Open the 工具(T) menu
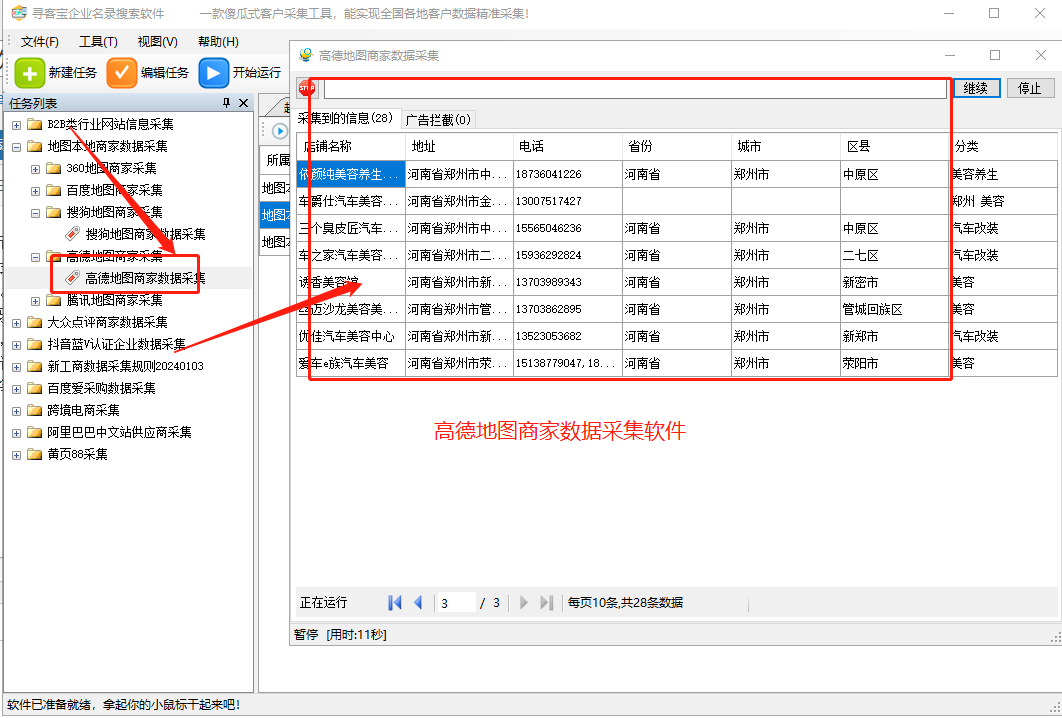 tap(98, 42)
